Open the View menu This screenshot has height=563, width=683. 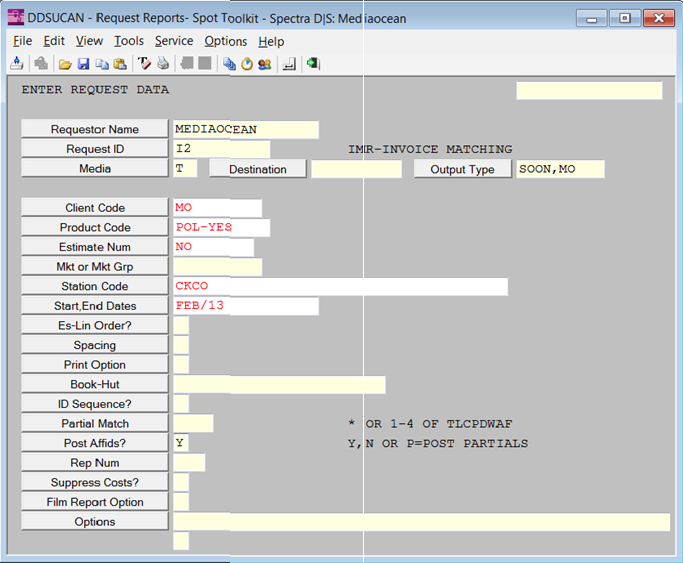pyautogui.click(x=89, y=41)
